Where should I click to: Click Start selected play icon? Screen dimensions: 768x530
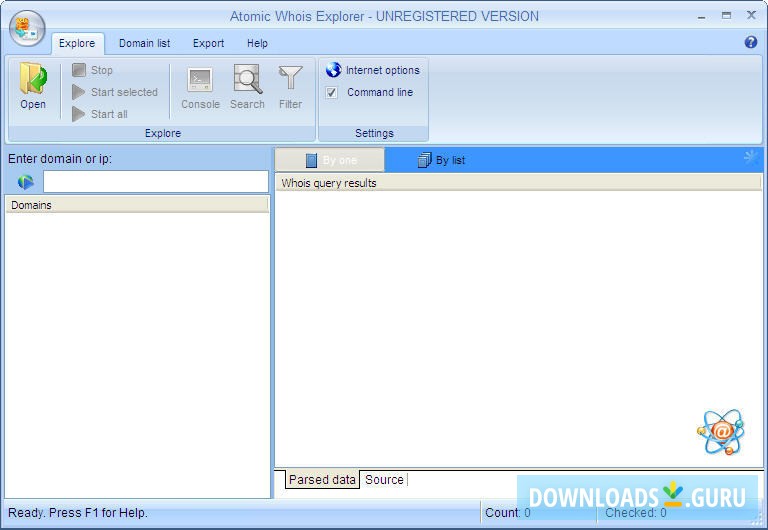[78, 92]
